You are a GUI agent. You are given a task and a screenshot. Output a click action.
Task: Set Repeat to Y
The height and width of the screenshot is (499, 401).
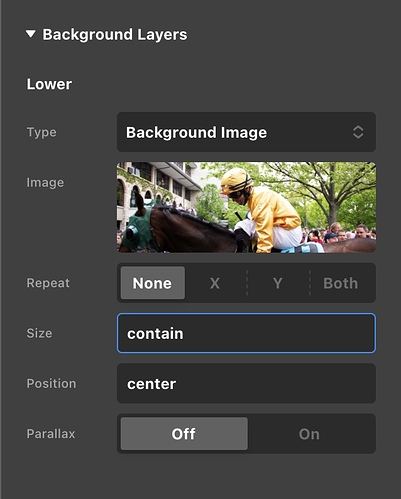tap(278, 283)
